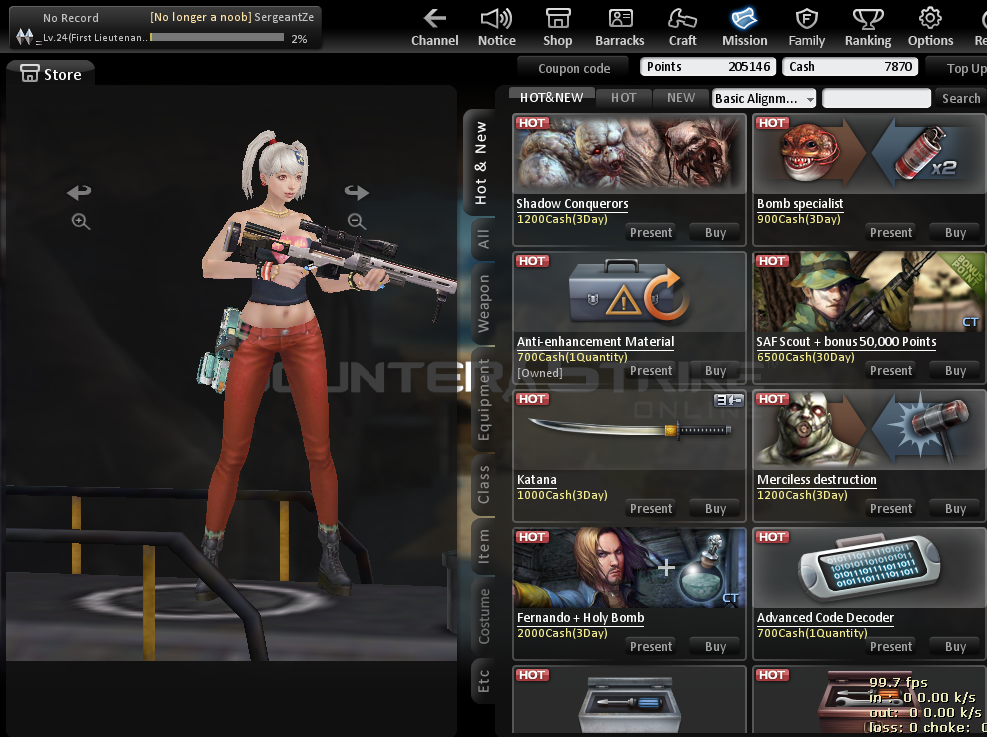
Task: Buy the Advanced Code Decoder
Action: point(956,646)
